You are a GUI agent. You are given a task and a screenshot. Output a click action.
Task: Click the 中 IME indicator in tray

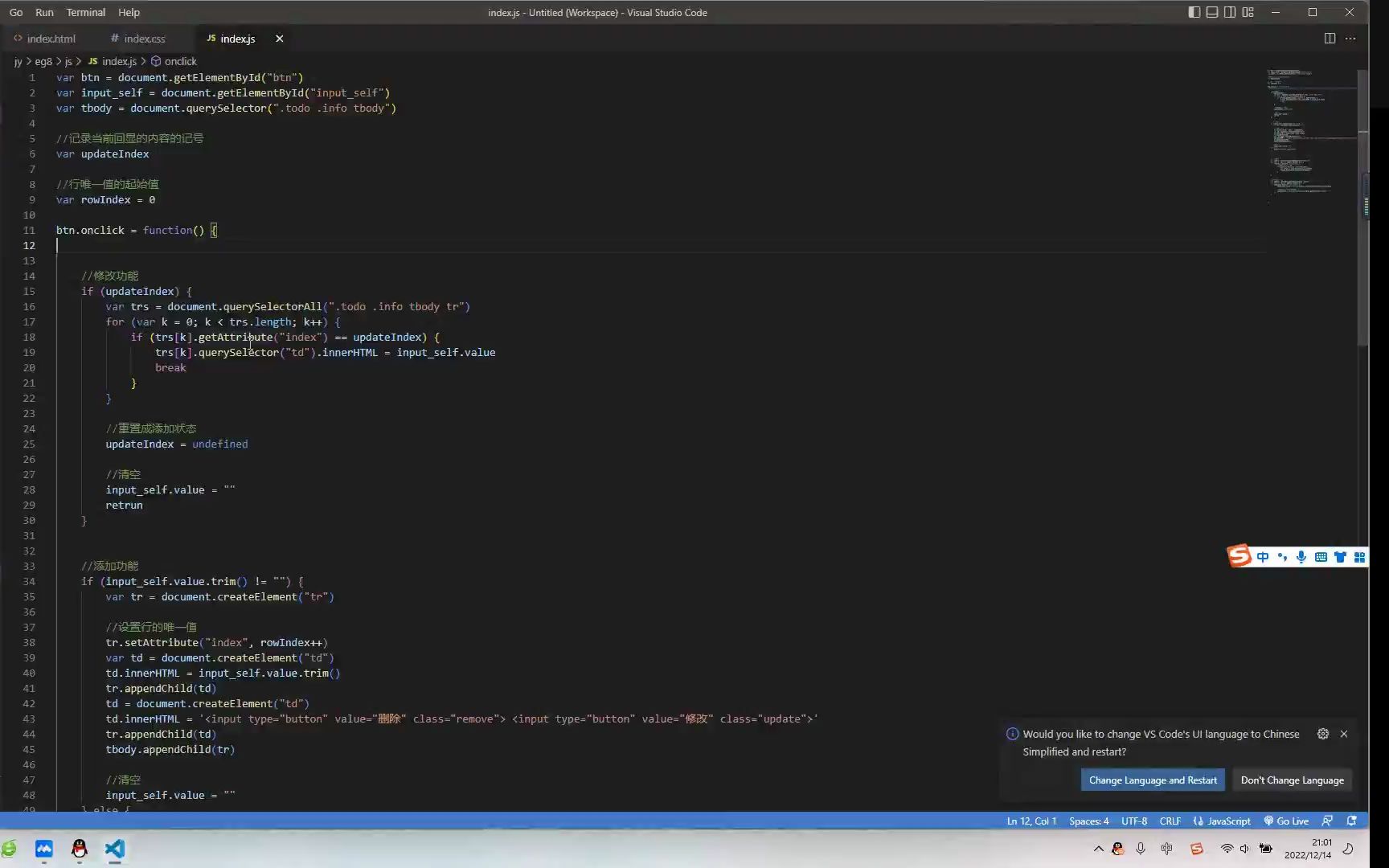(1167, 849)
